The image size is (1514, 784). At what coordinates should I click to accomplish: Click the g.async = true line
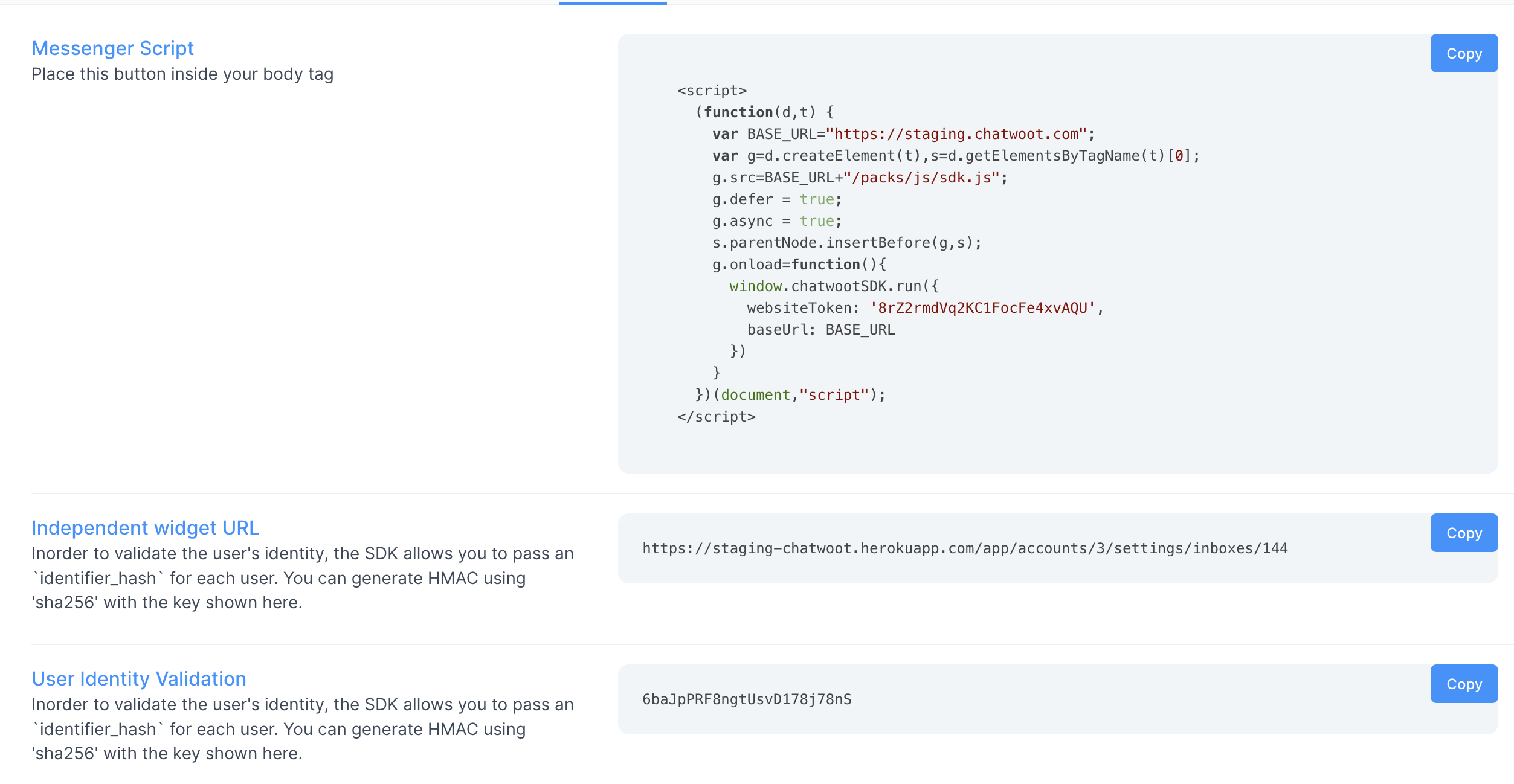[x=775, y=220]
